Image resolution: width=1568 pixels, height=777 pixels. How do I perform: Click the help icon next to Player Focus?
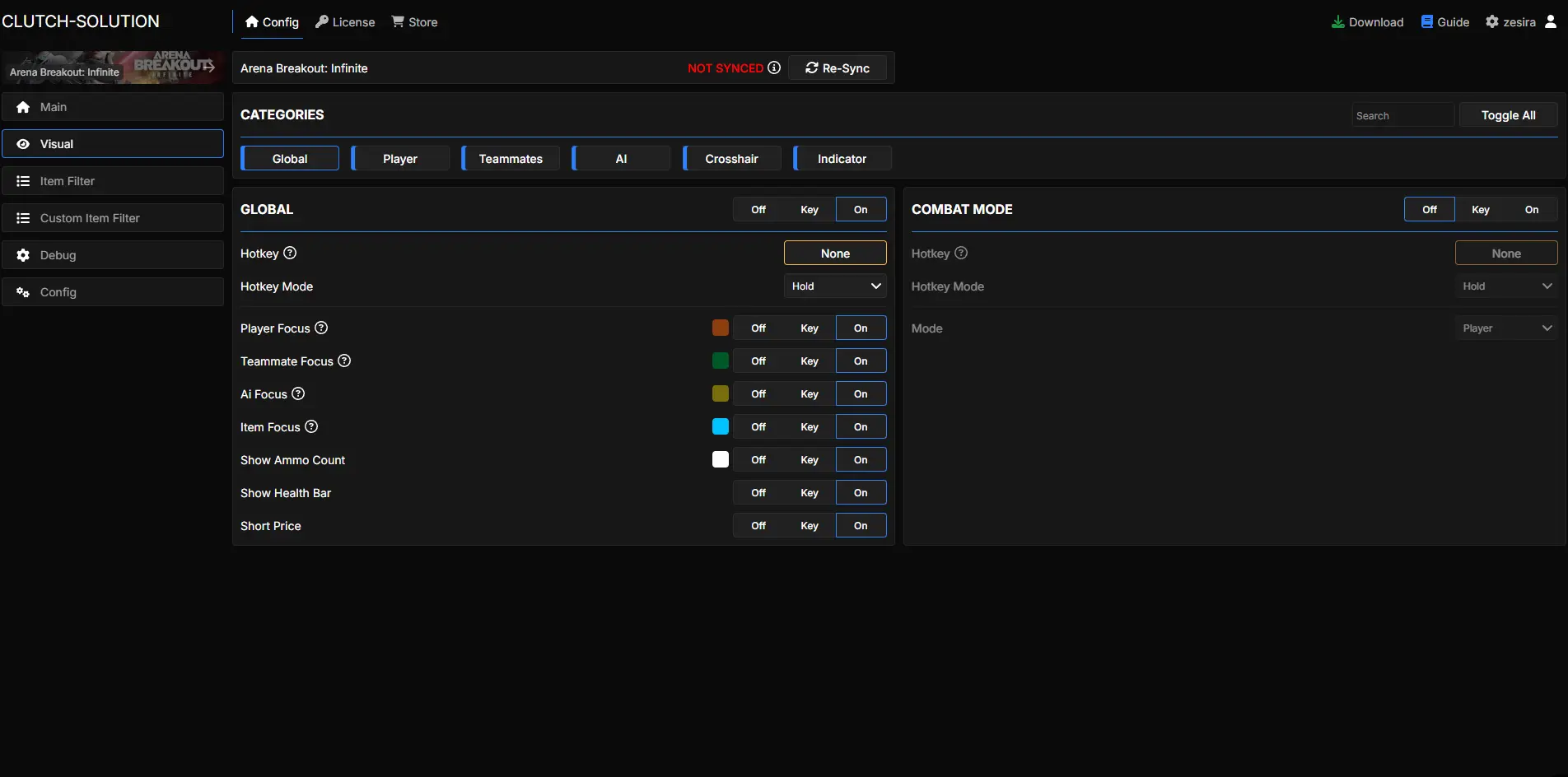click(321, 328)
